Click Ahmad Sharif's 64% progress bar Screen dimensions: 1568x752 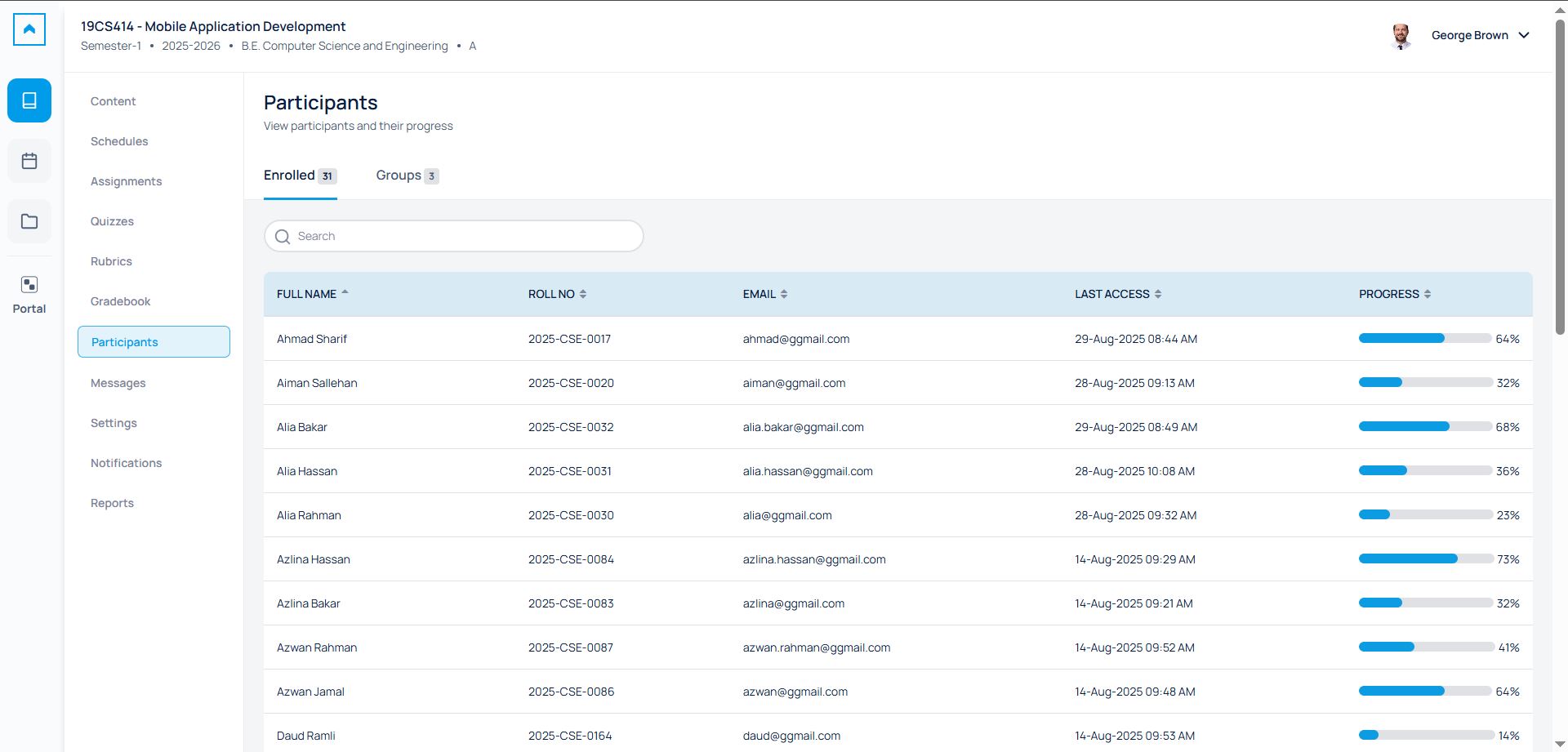(1424, 339)
